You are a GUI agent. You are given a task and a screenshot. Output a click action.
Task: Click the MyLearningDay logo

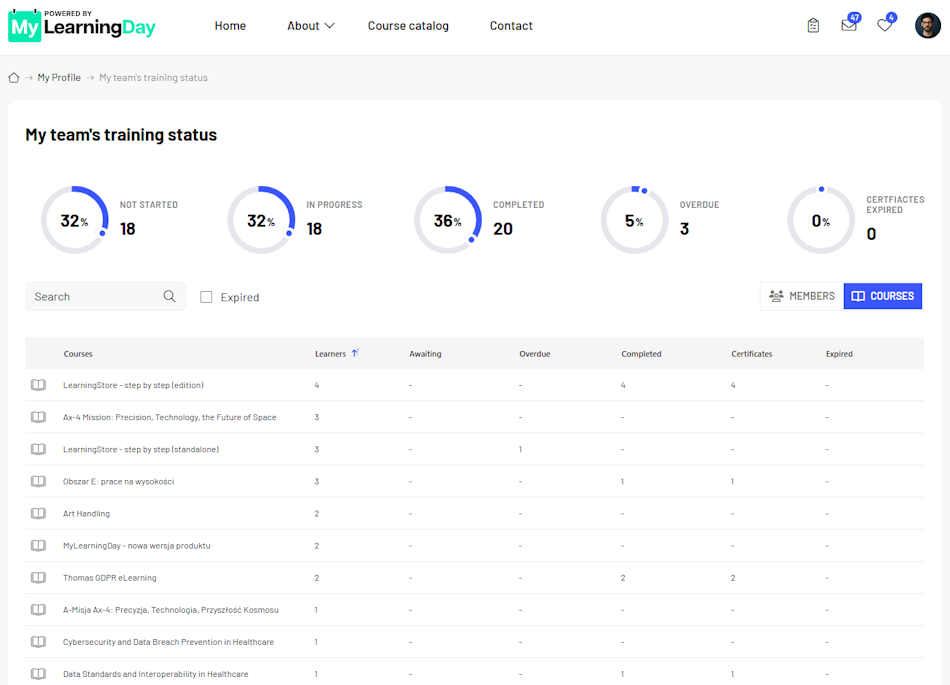pyautogui.click(x=82, y=26)
